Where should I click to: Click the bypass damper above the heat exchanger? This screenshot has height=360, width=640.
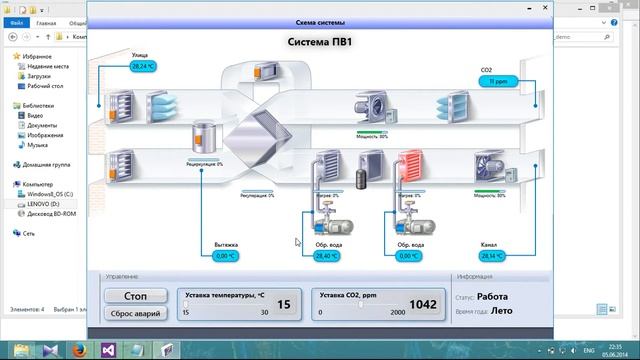point(266,71)
